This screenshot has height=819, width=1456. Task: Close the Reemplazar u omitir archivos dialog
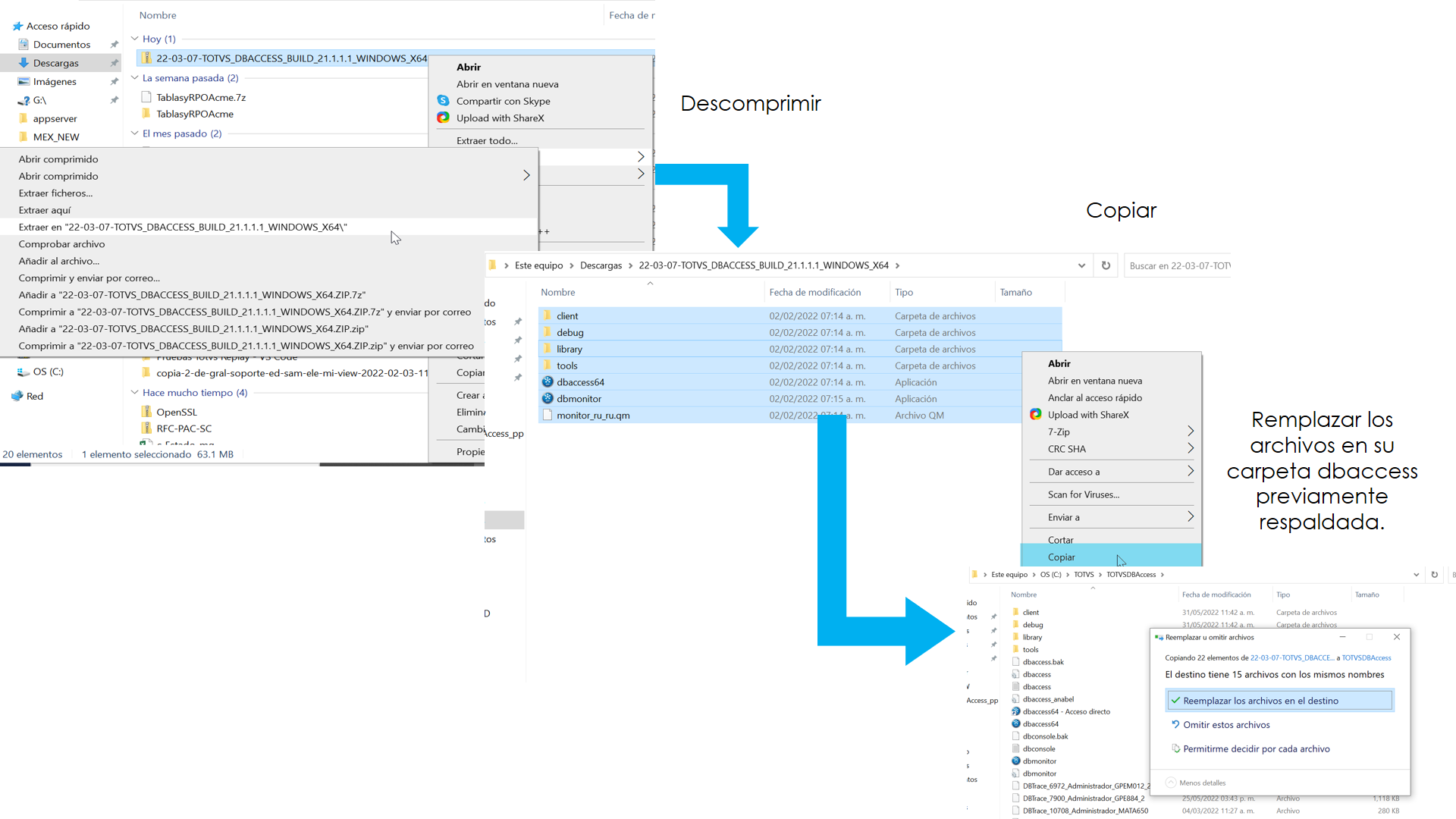click(x=1396, y=637)
